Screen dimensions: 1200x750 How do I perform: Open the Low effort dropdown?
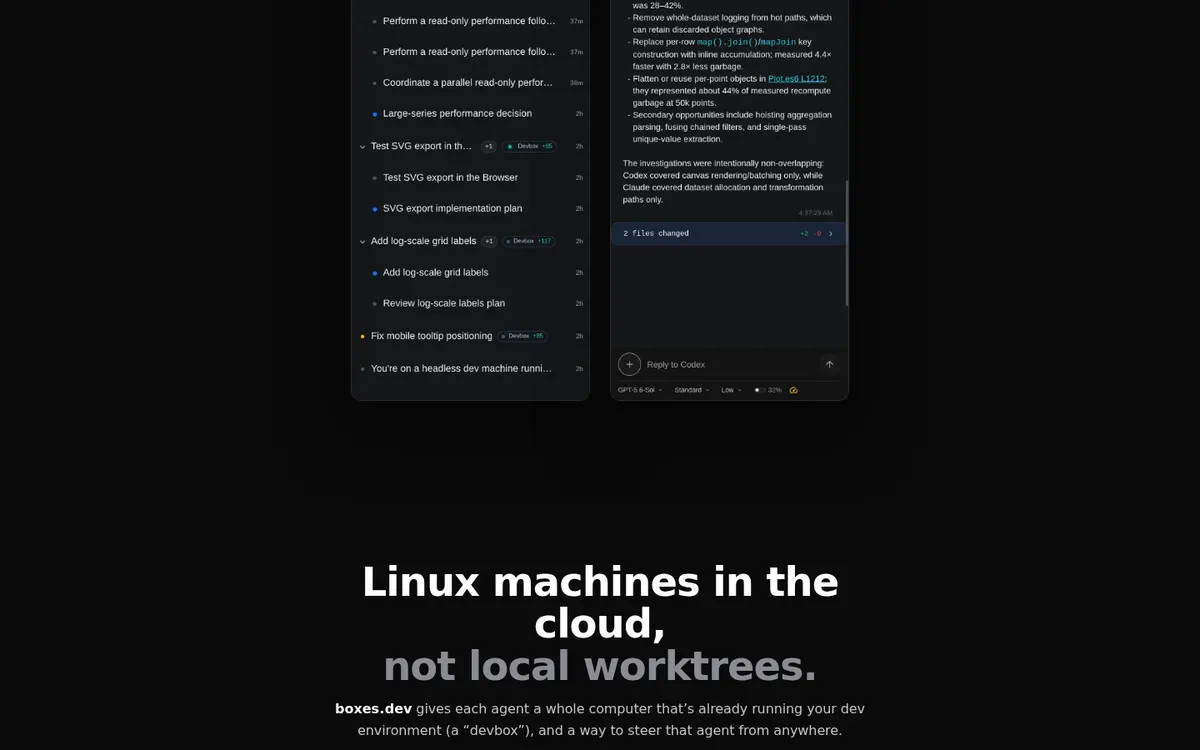(731, 390)
